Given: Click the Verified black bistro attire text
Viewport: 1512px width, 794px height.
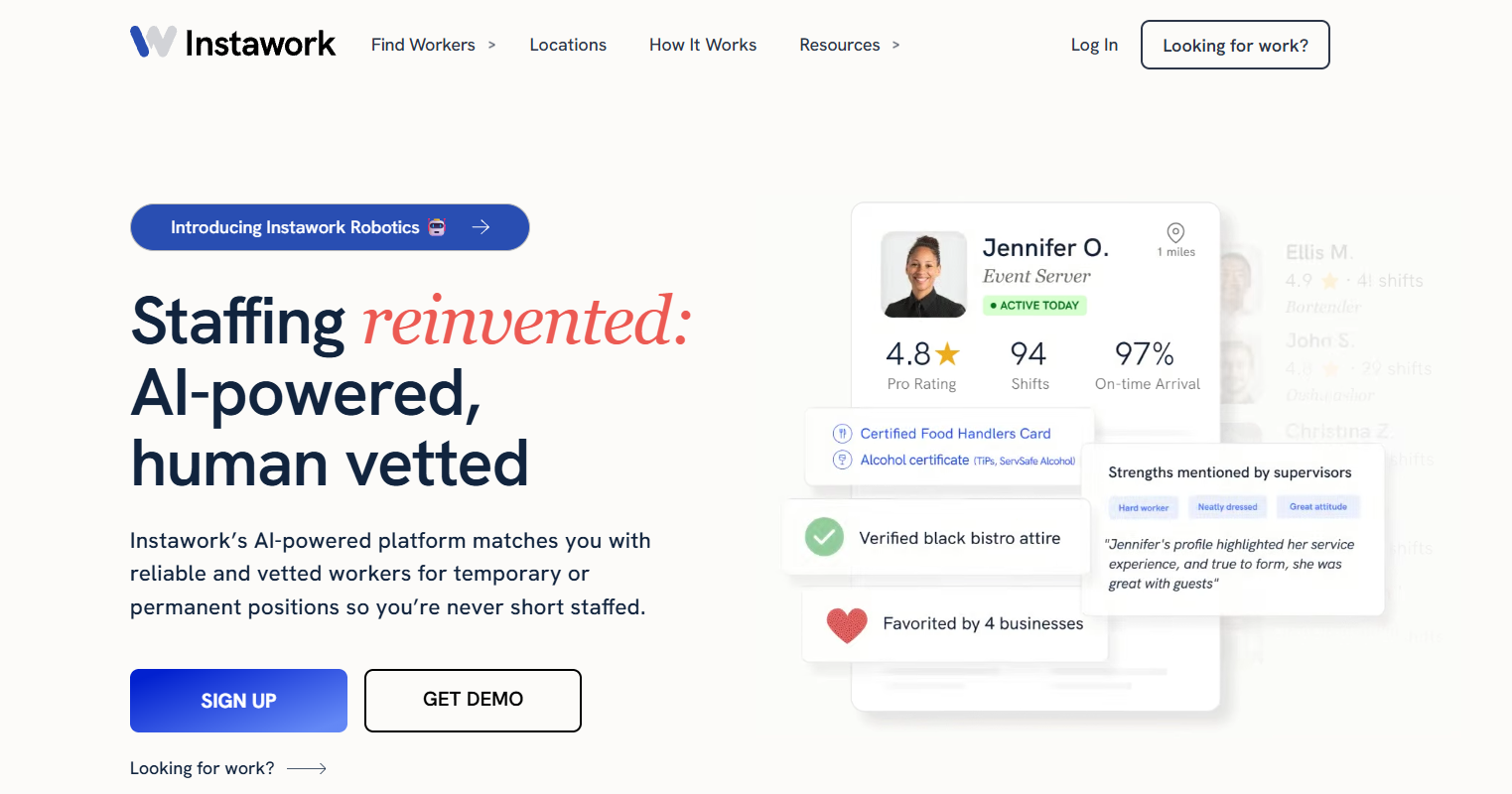Looking at the screenshot, I should coord(959,538).
